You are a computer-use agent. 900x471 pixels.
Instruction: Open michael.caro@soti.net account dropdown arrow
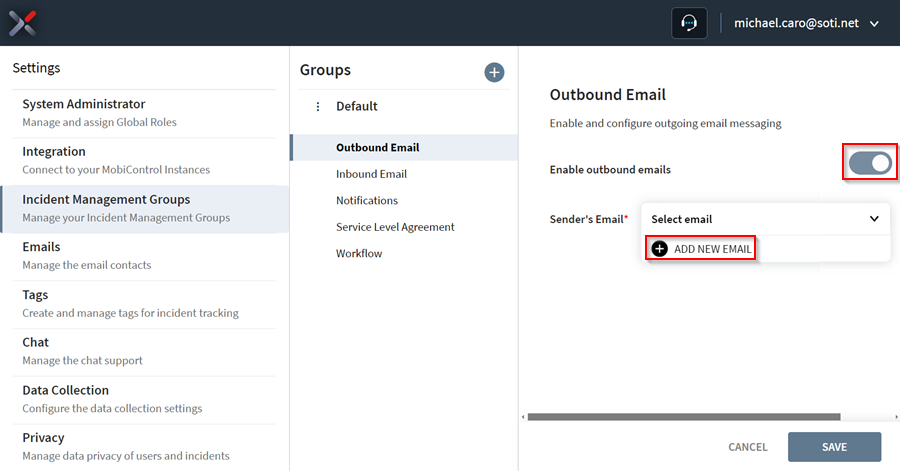(874, 24)
